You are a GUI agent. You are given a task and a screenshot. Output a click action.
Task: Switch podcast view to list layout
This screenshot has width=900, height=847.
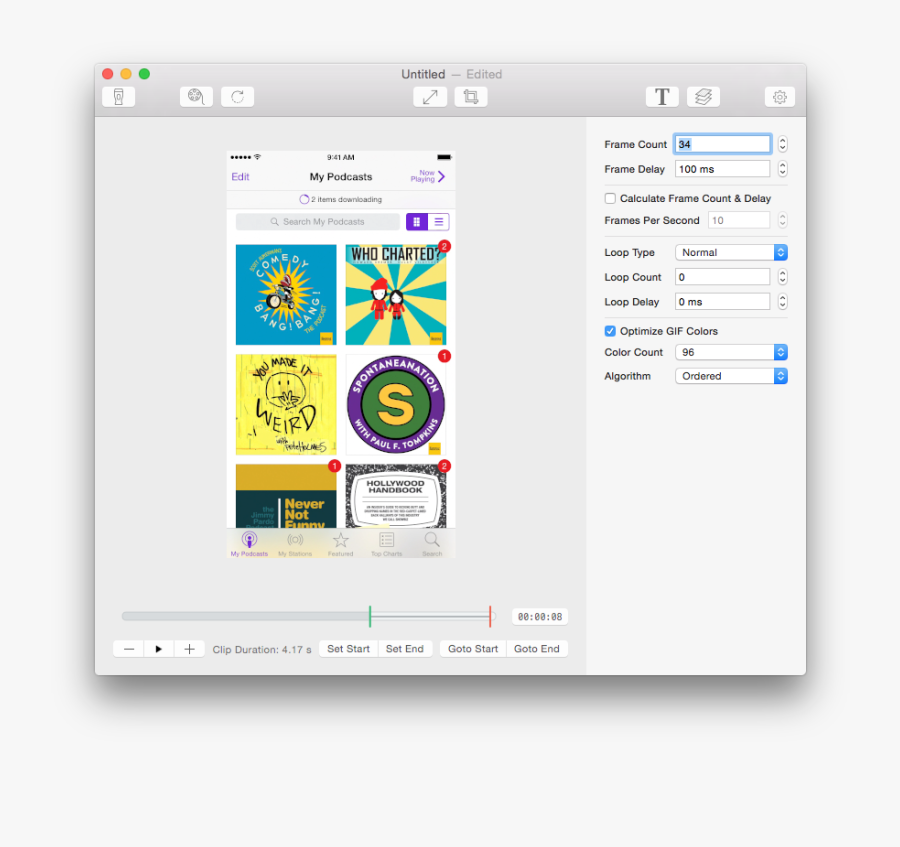pos(439,222)
